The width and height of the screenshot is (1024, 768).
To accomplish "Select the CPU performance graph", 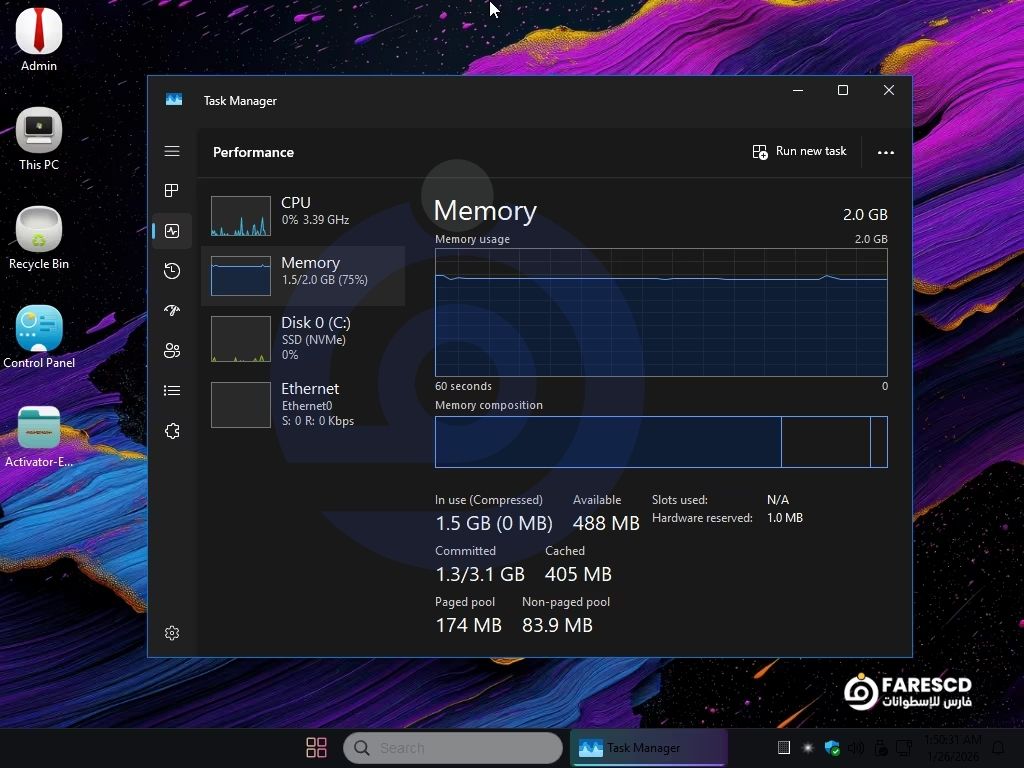I will [300, 215].
